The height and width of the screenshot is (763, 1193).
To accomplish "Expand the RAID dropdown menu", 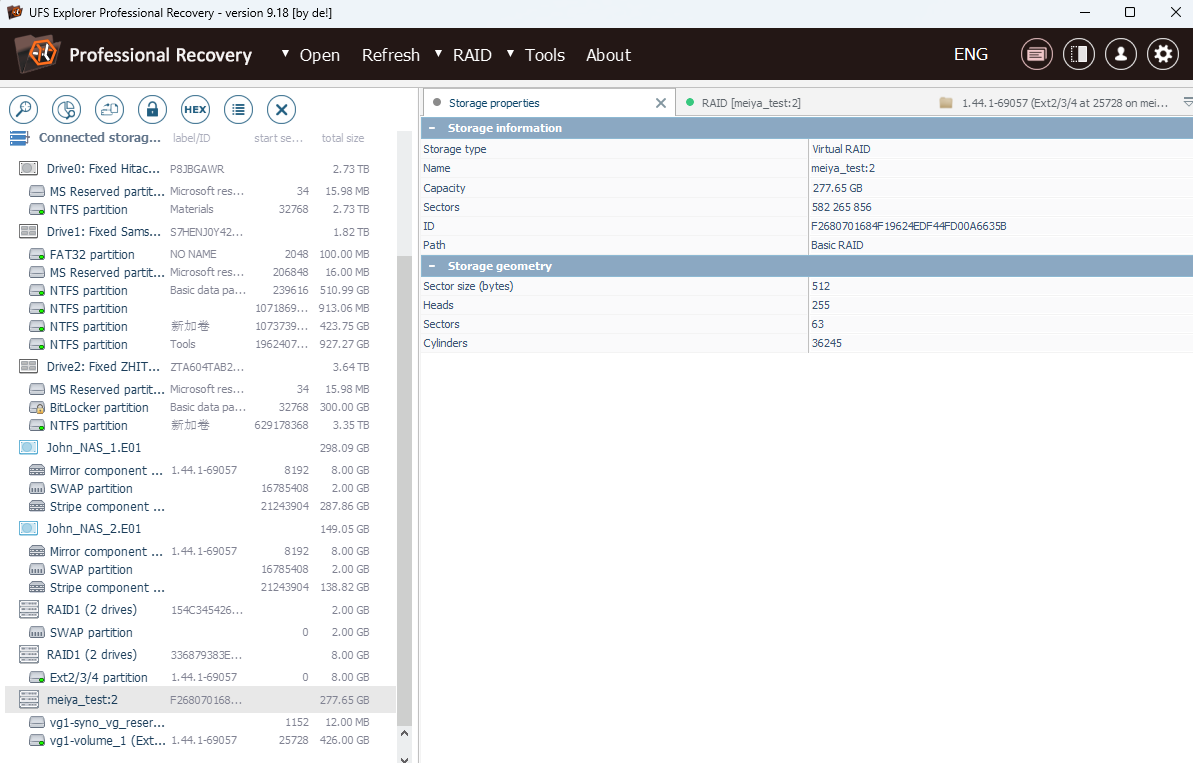I will [x=439, y=54].
